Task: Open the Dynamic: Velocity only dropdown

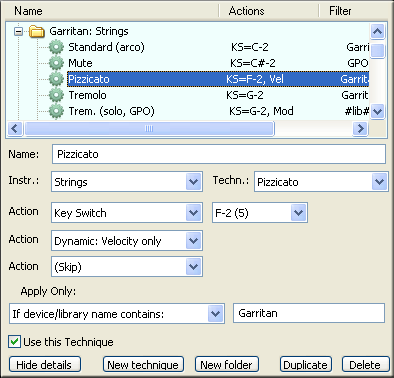Action: click(x=193, y=240)
